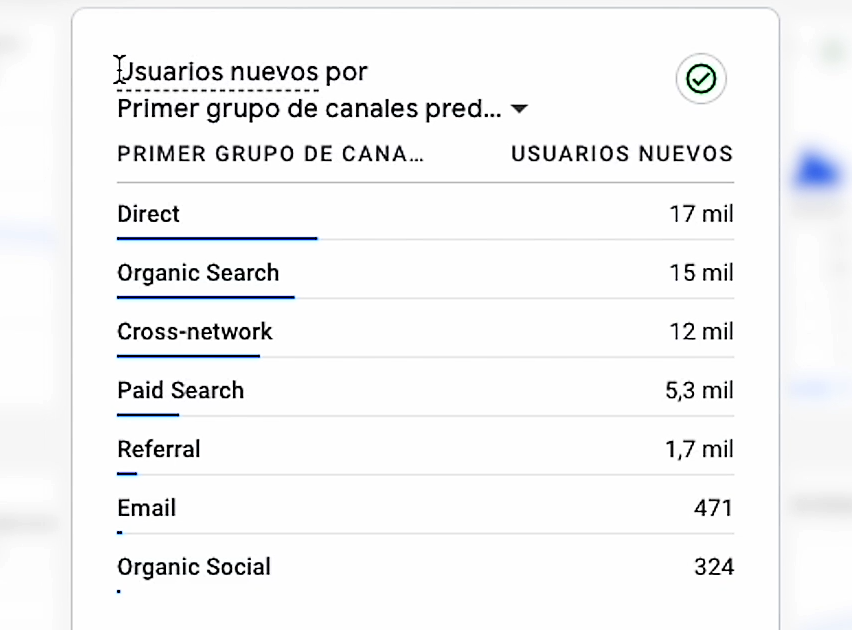Select the Paid Search row

(425, 390)
